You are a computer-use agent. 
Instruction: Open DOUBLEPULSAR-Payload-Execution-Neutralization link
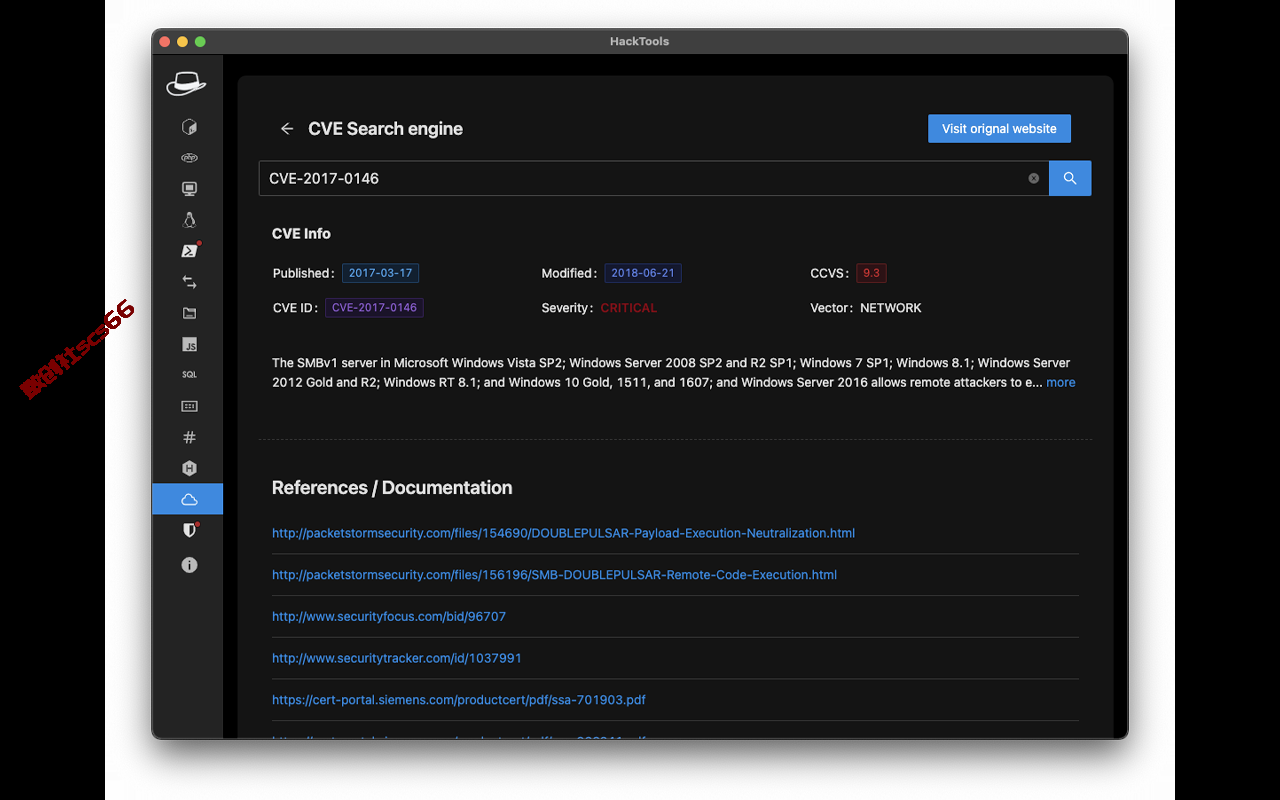[563, 533]
